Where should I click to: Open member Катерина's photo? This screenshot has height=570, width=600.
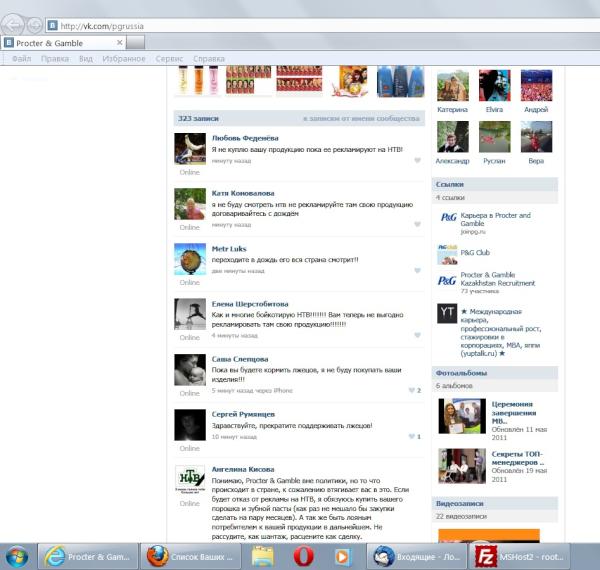(x=453, y=85)
